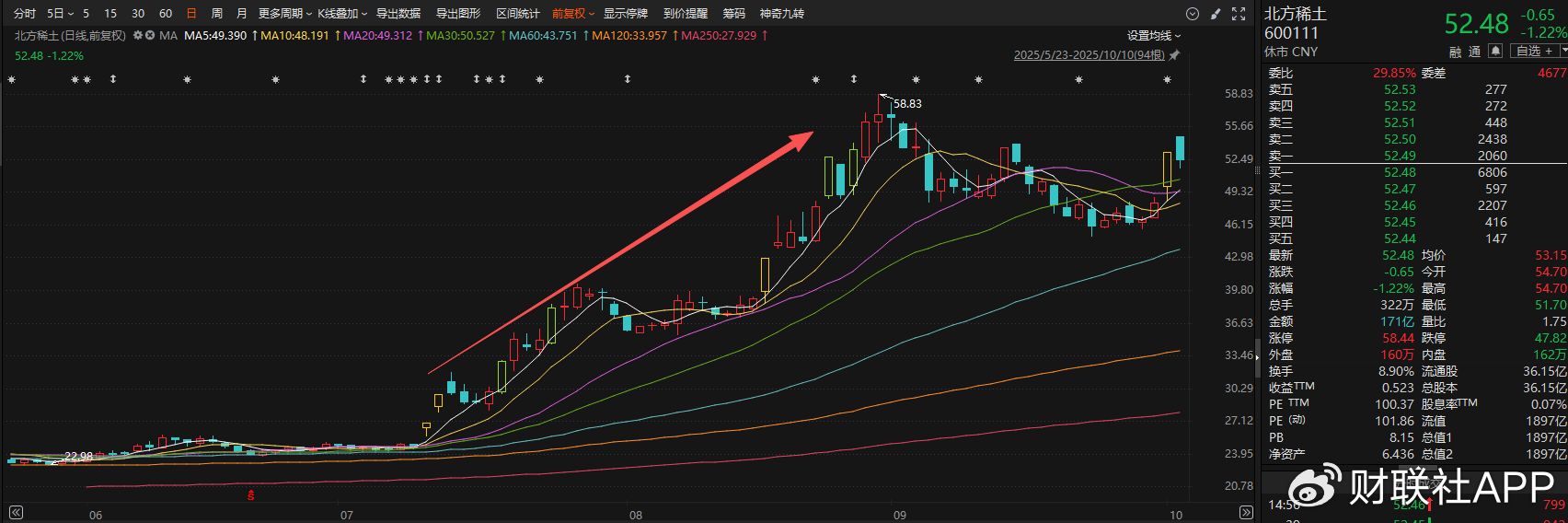Click the 2025/5/23-2025/10/10(94根) date range link
The image size is (1568, 523).
1090,55
